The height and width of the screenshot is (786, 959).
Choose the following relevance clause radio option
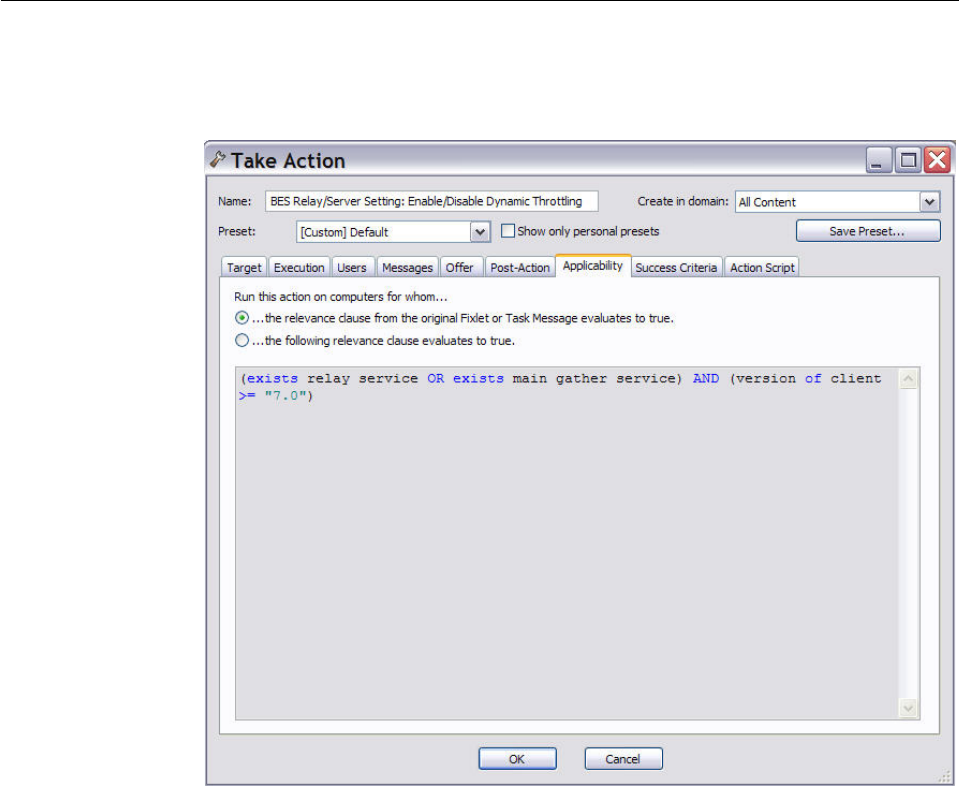coord(242,340)
